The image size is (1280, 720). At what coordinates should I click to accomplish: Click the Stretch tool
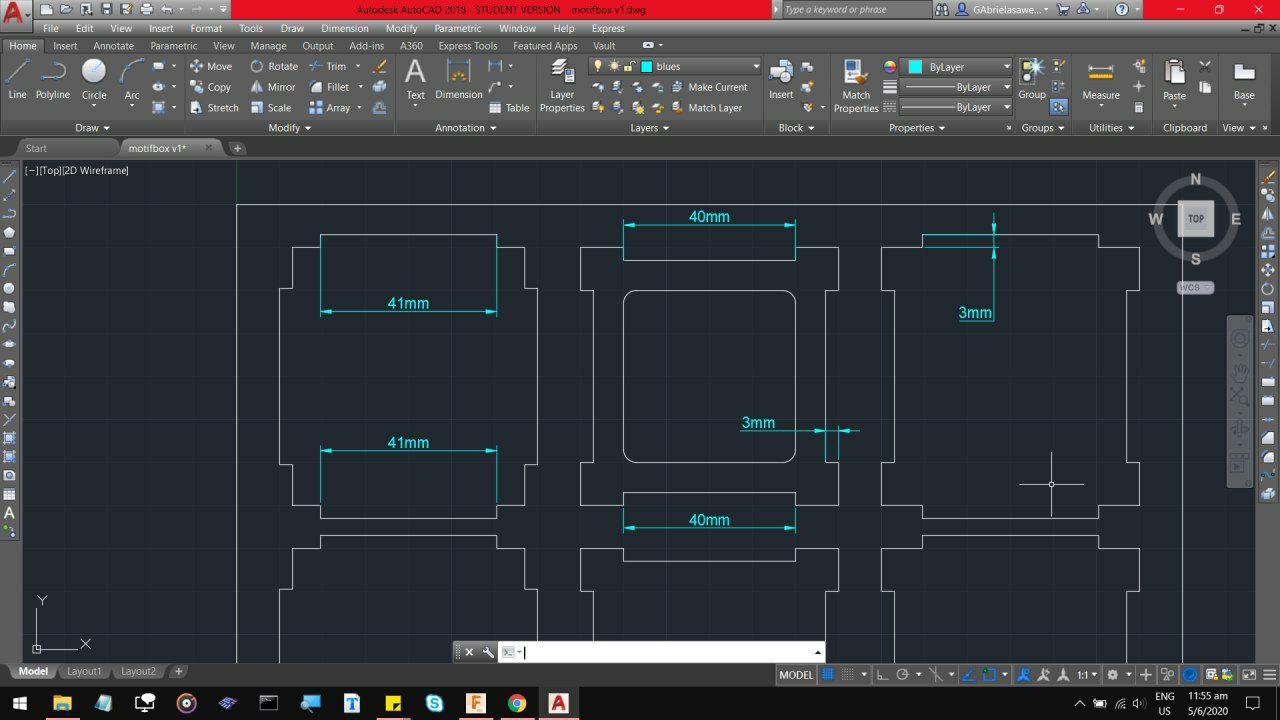214,108
